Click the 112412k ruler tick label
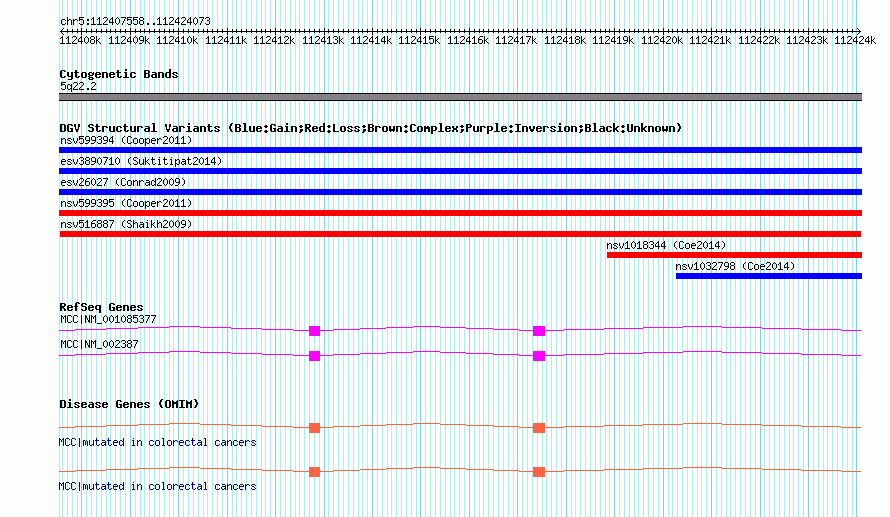Viewport: 890px width, 517px height. click(x=274, y=40)
